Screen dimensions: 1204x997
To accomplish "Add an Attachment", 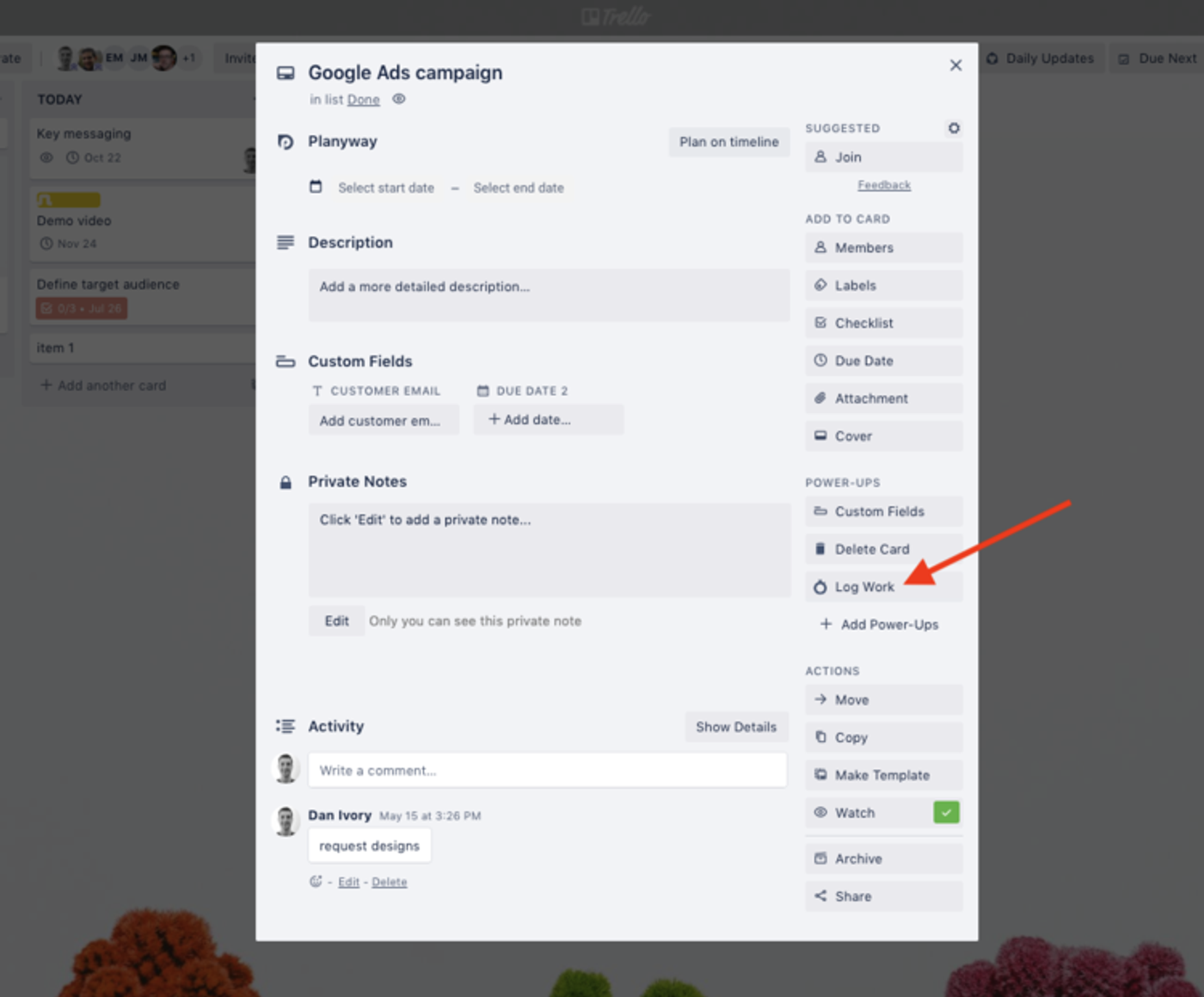I will pyautogui.click(x=884, y=398).
